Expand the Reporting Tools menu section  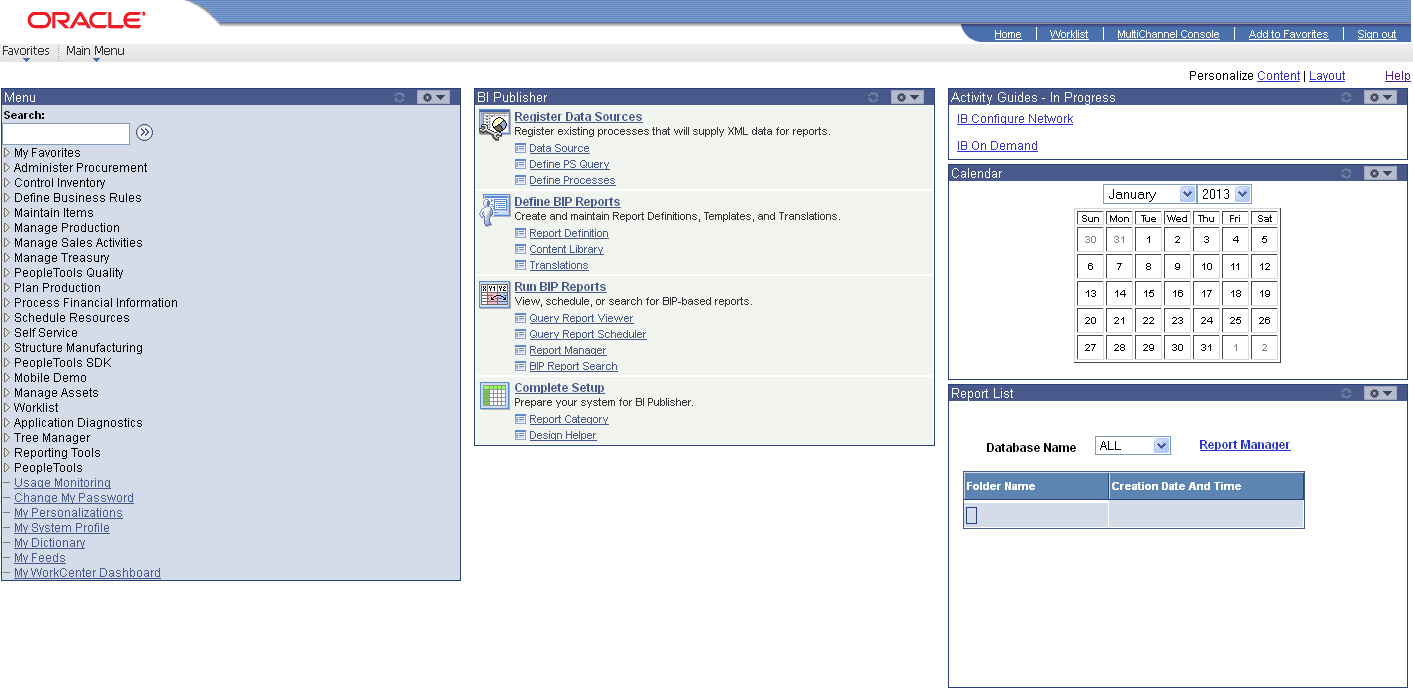[x=55, y=452]
